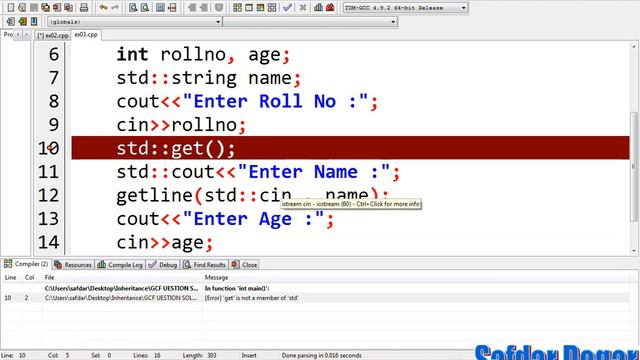
Task: Click the highlighted code "std::get();"
Action: coord(176,148)
